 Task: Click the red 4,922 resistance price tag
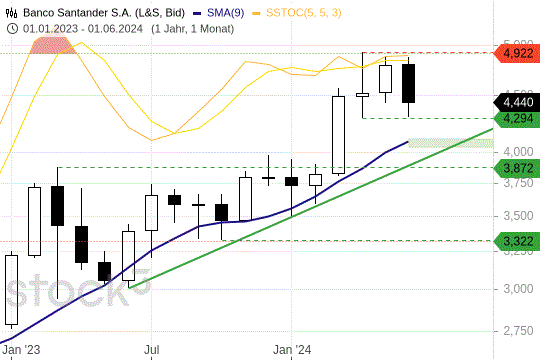point(517,53)
